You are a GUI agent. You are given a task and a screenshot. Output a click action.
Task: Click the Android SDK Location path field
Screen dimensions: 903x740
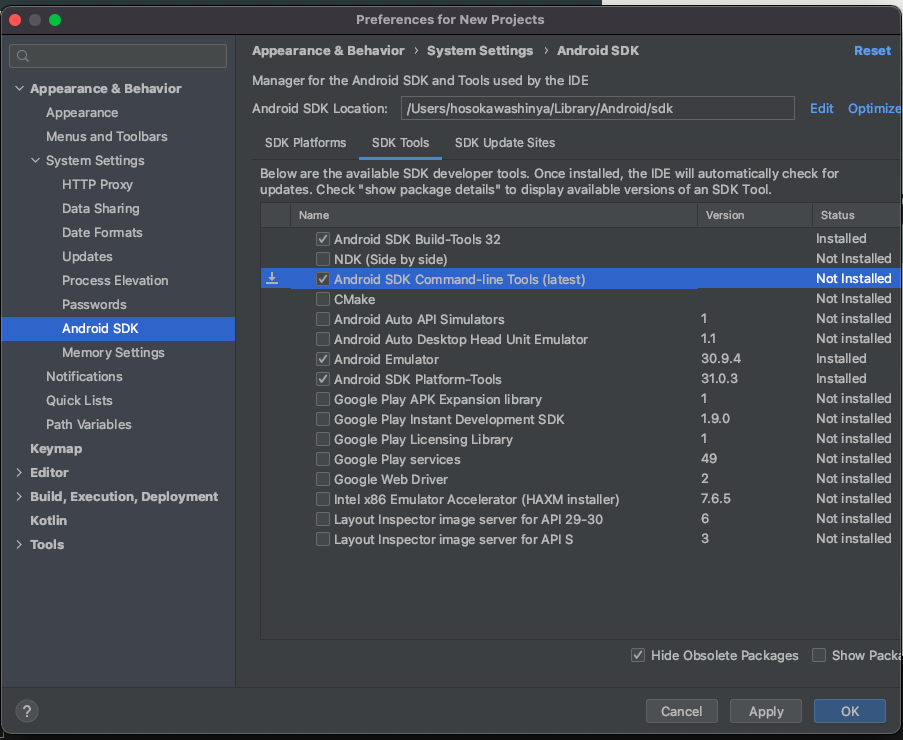(x=597, y=109)
